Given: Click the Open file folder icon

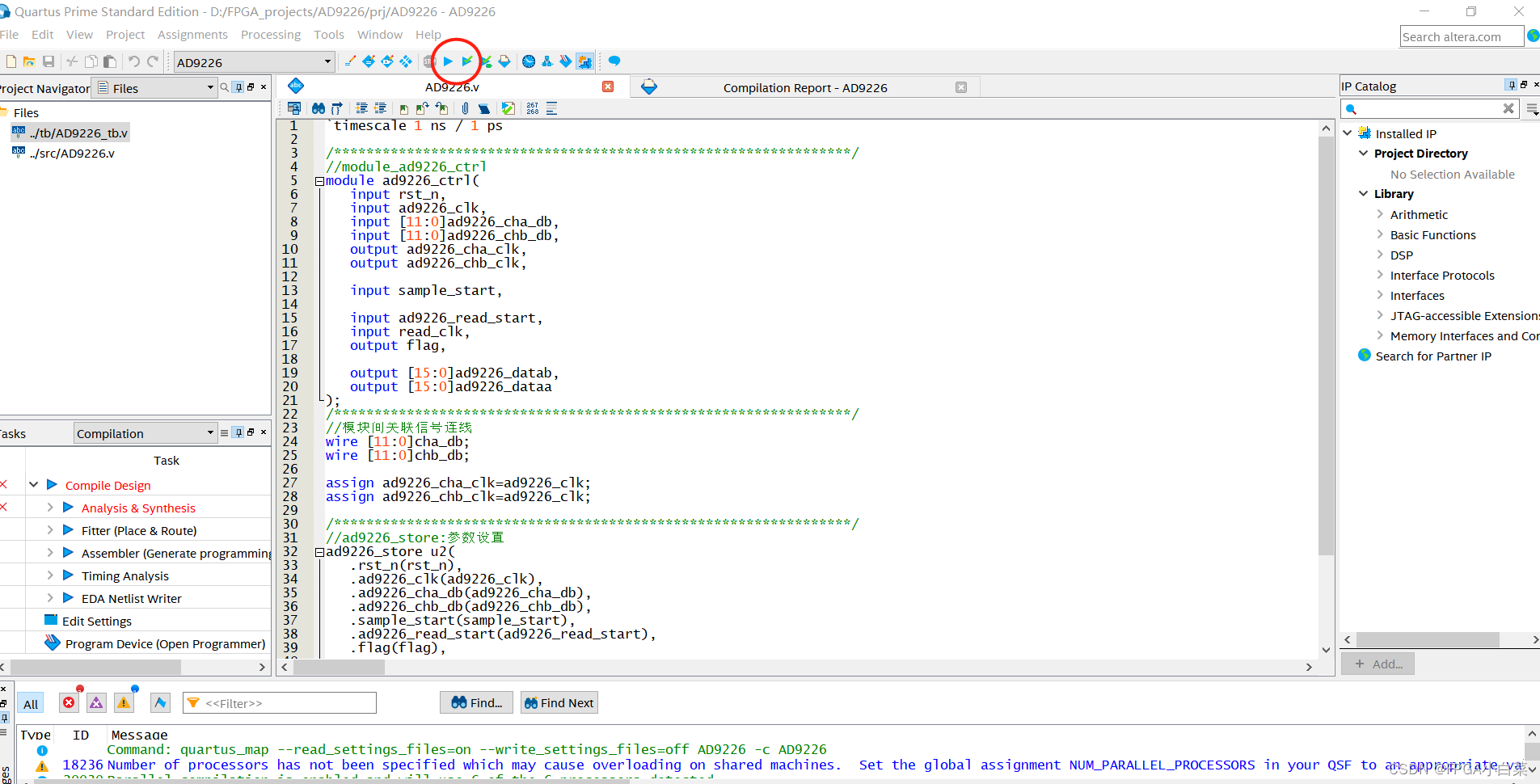Looking at the screenshot, I should pyautogui.click(x=29, y=61).
